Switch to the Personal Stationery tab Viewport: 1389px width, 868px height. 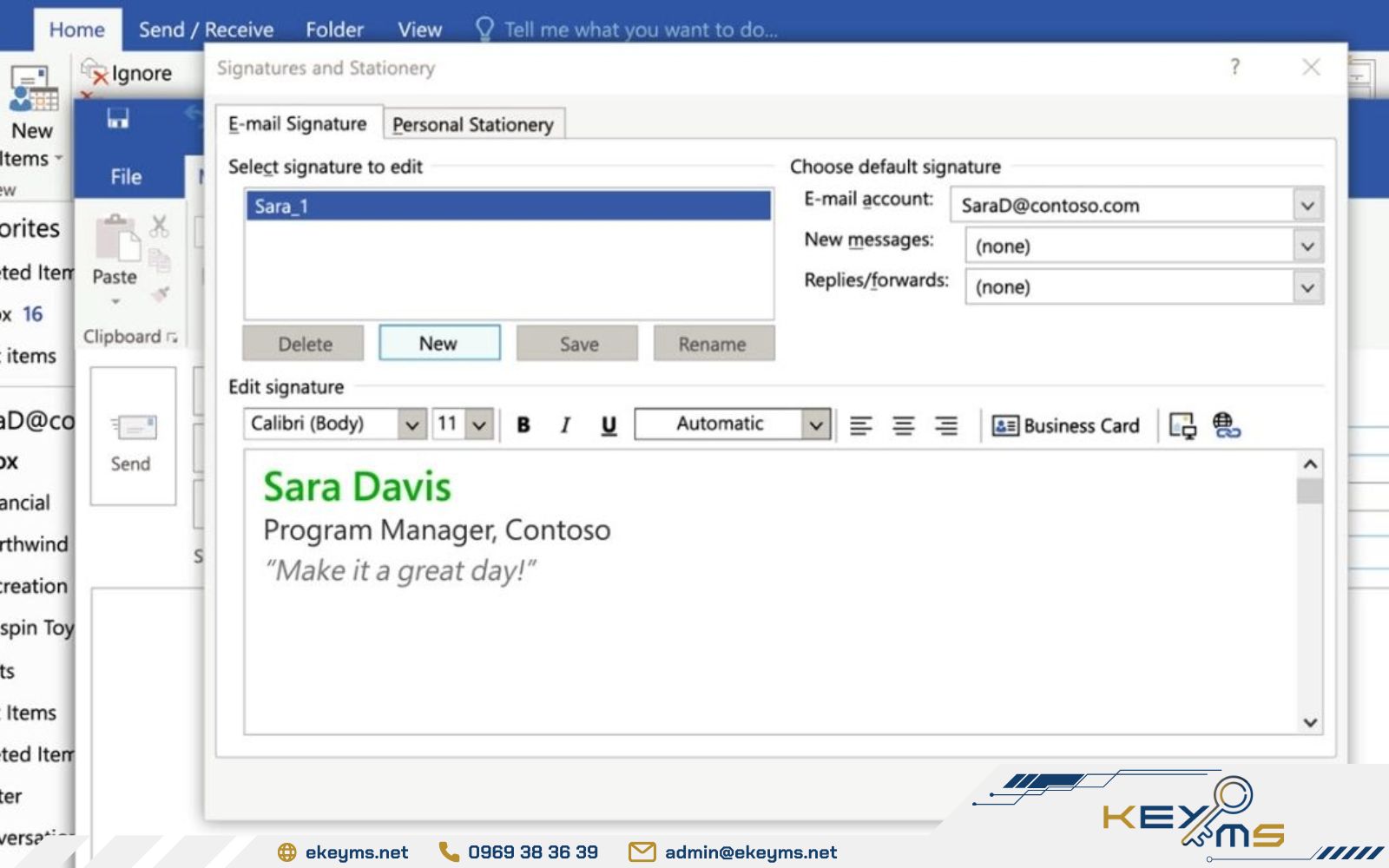[472, 125]
